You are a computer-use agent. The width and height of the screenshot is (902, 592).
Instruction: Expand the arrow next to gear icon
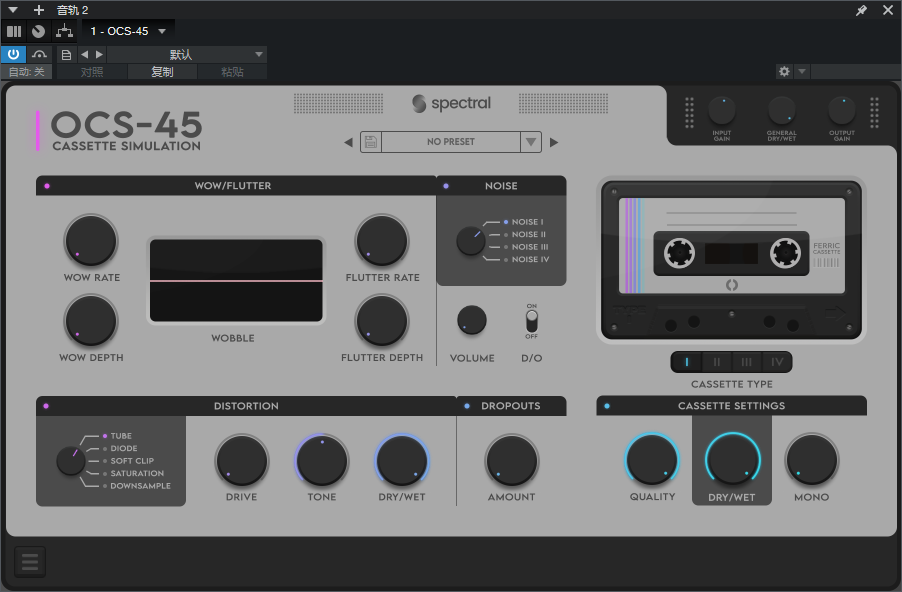coord(802,71)
